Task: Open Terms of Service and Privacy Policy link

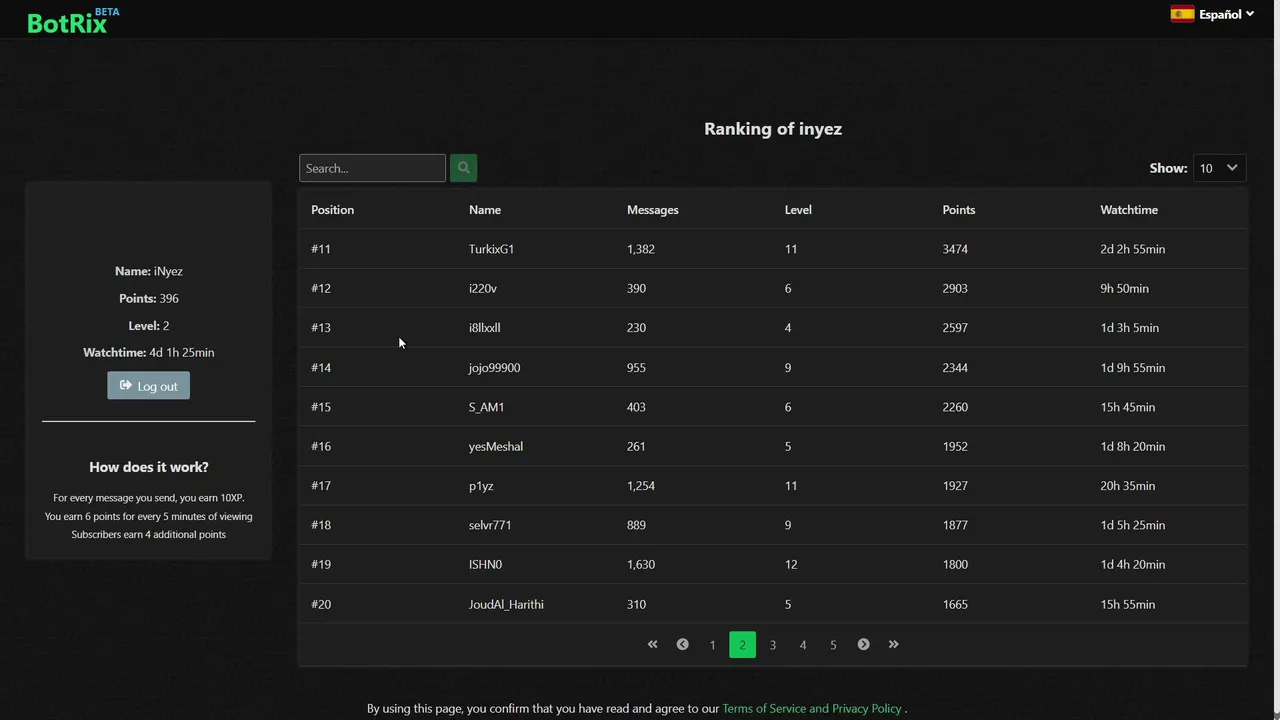Action: pyautogui.click(x=811, y=708)
